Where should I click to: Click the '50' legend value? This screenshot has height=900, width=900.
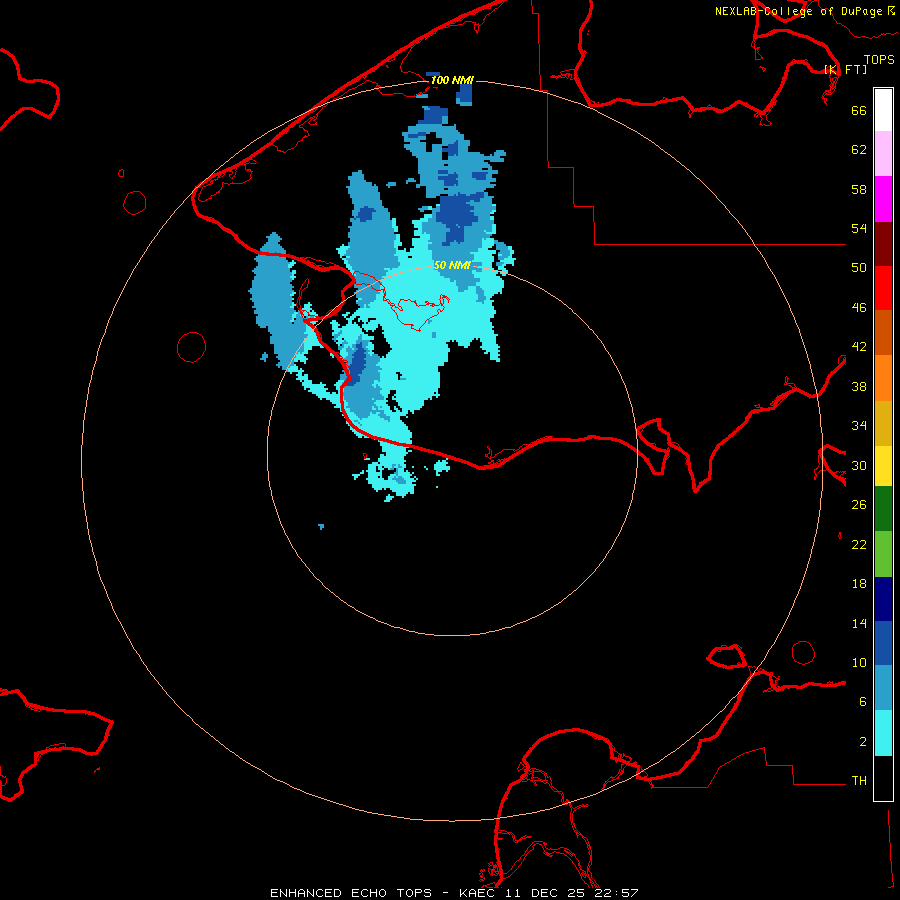click(x=859, y=268)
